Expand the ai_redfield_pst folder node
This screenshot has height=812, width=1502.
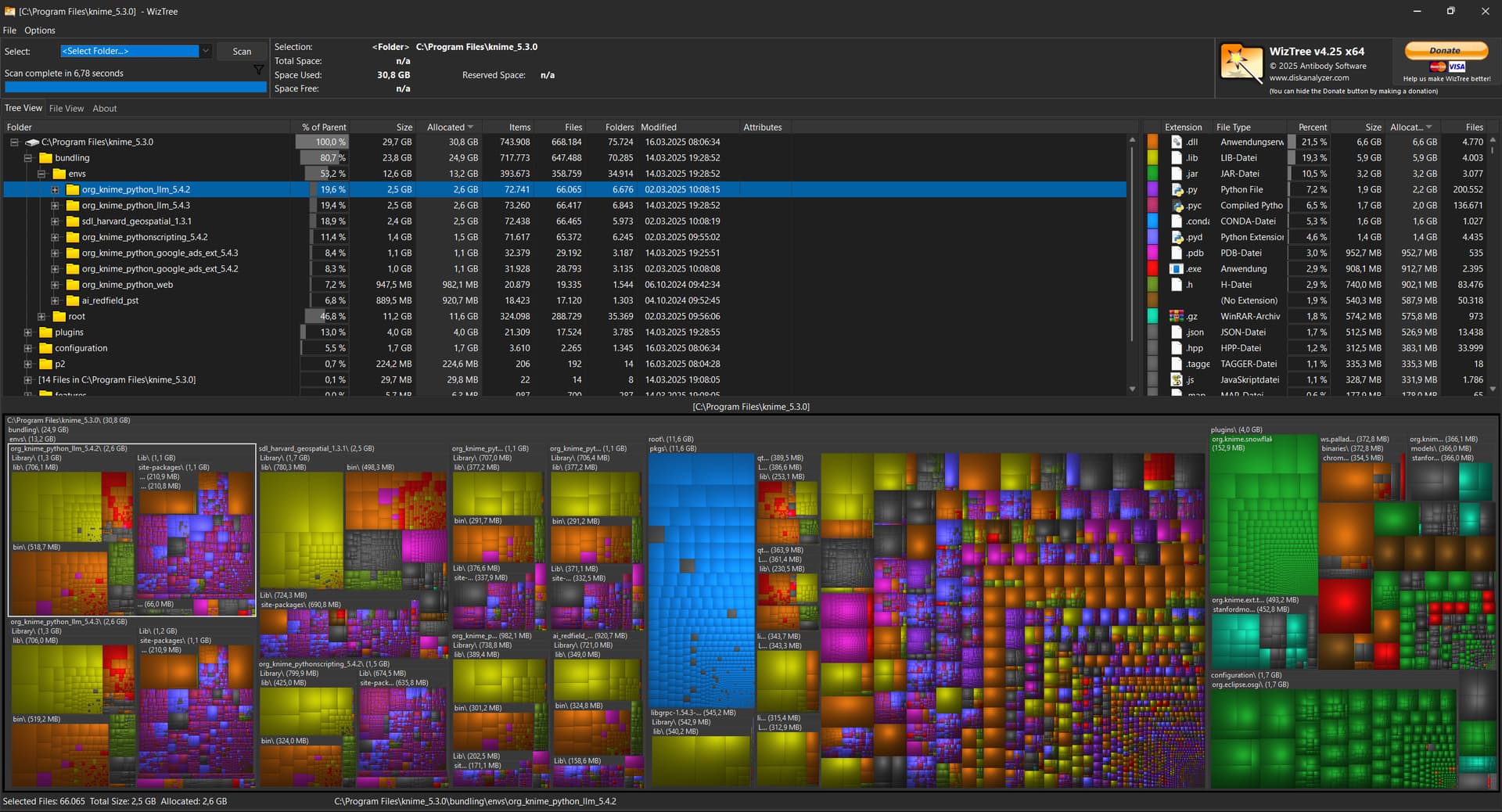55,300
